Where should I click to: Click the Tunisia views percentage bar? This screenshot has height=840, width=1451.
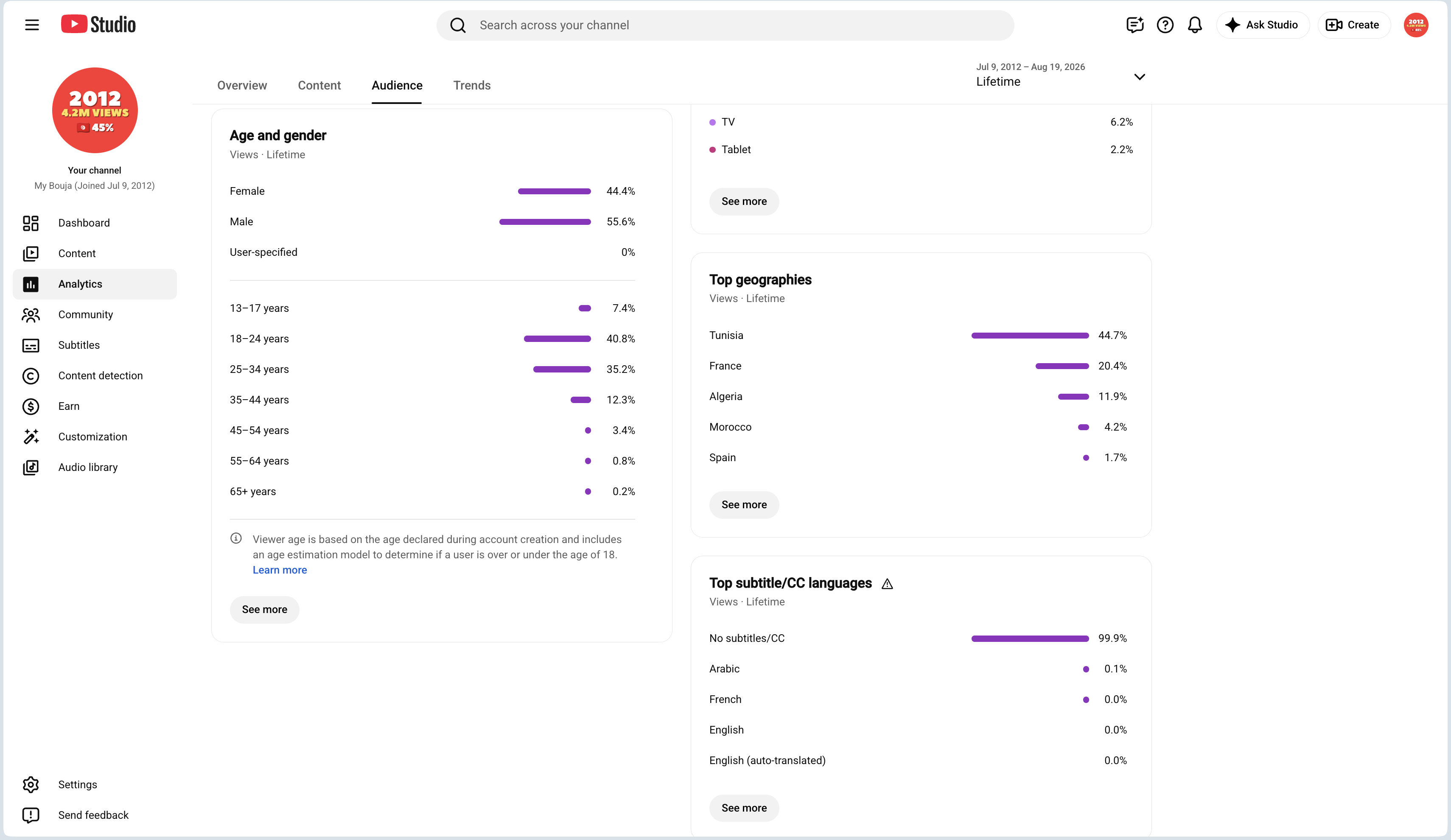[x=1030, y=335]
